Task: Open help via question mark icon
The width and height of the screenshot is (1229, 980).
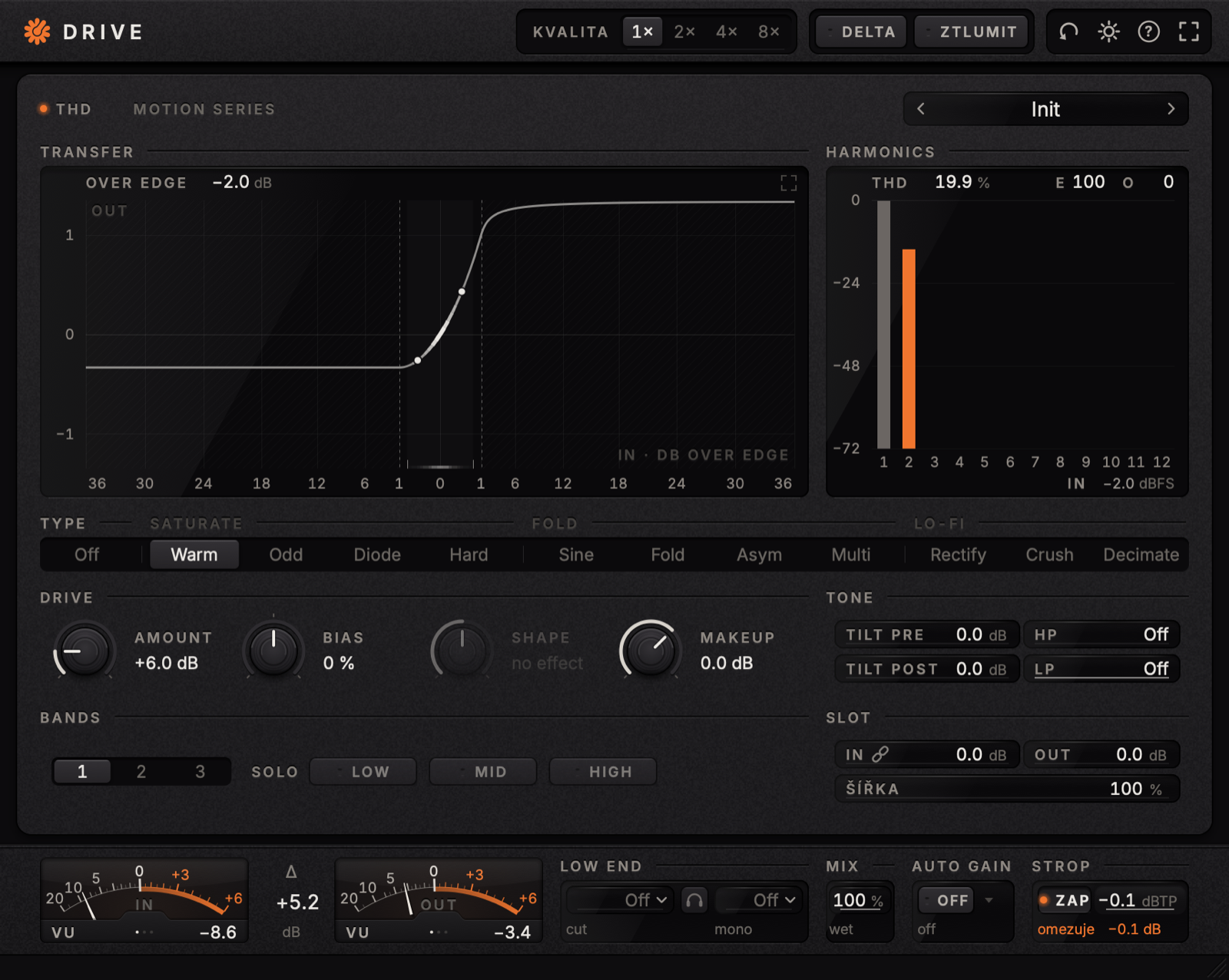Action: 1148,31
